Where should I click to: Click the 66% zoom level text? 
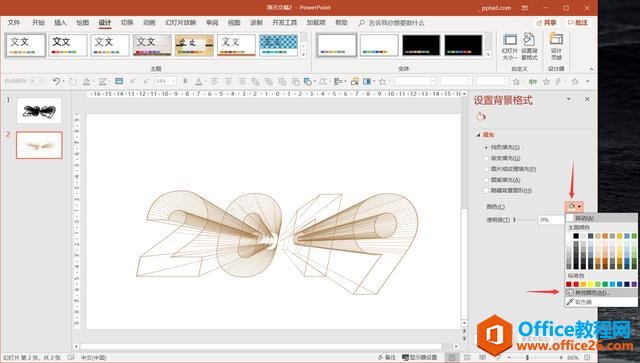[573, 357]
